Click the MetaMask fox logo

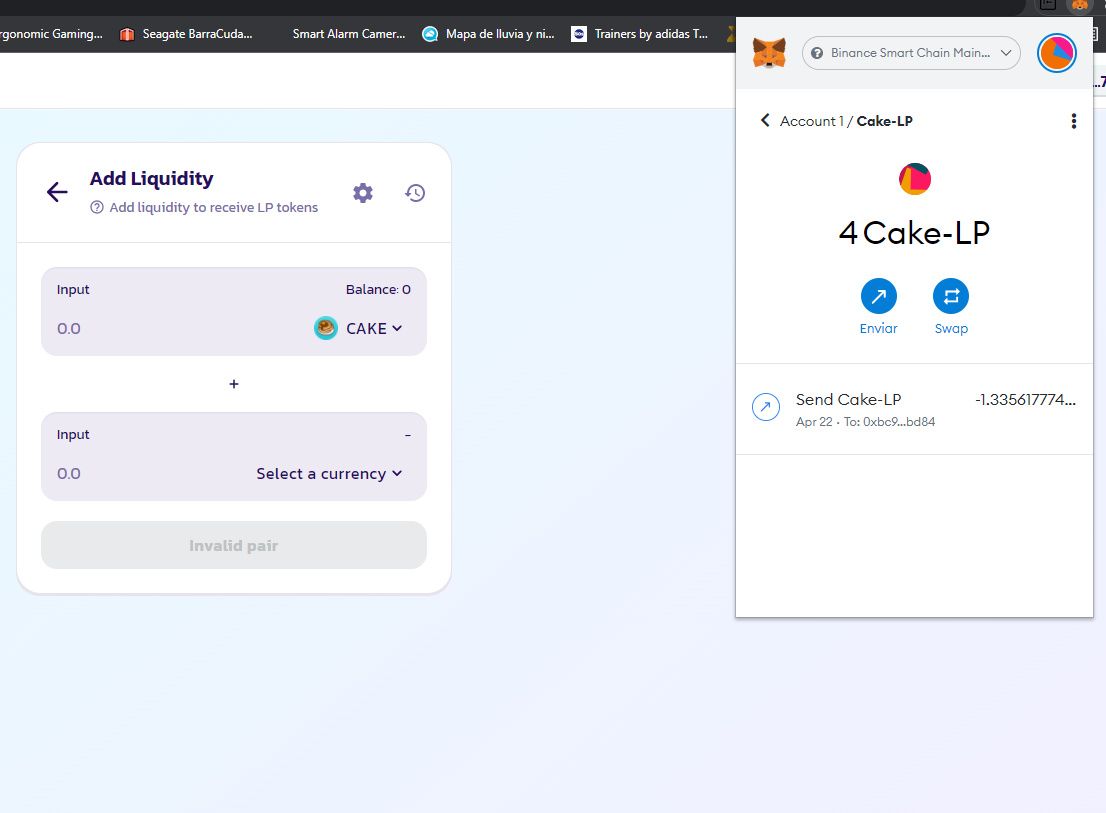pyautogui.click(x=769, y=53)
